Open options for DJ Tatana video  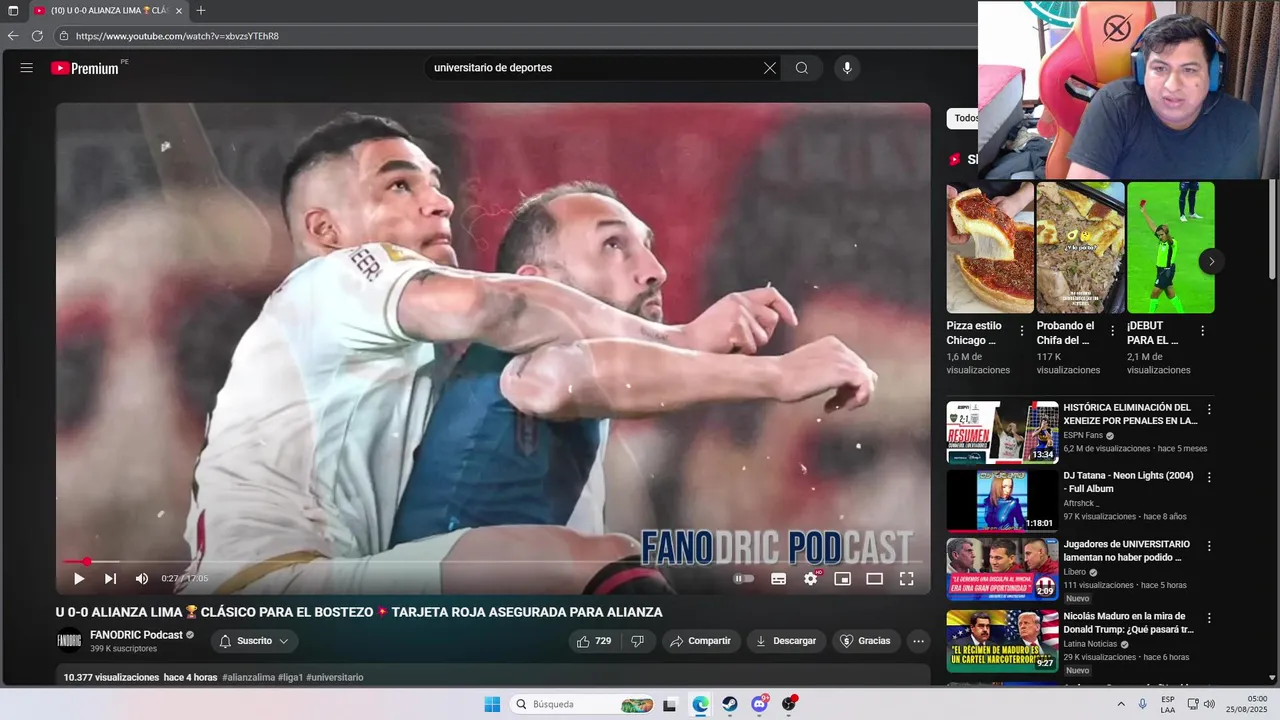1209,478
